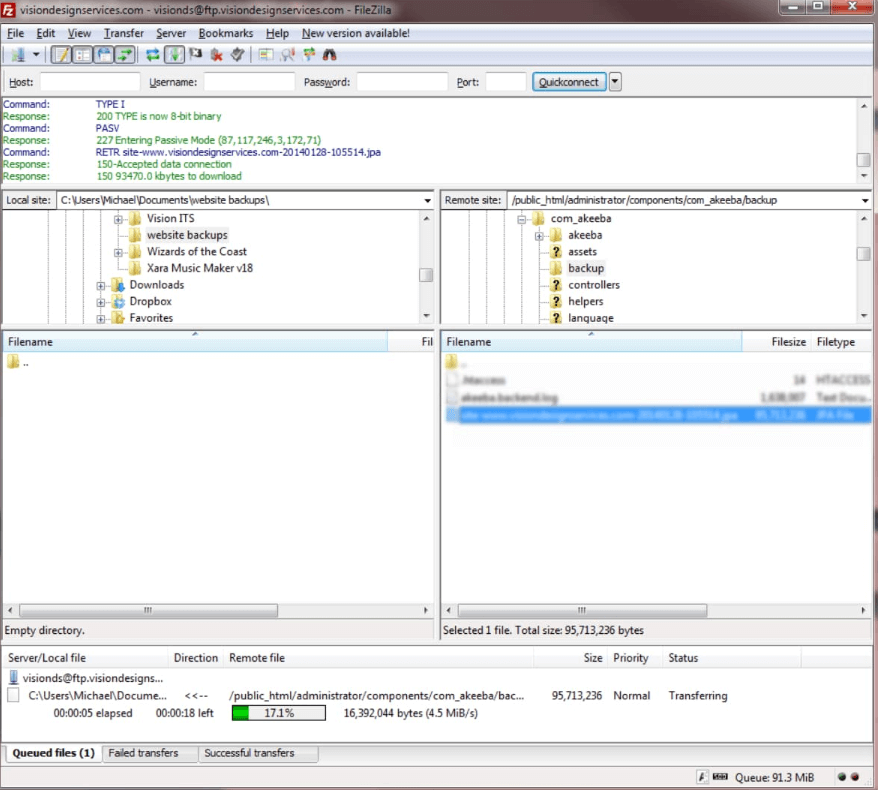Click the local file list horizontal scrollbar
The image size is (878, 790).
pyautogui.click(x=148, y=610)
